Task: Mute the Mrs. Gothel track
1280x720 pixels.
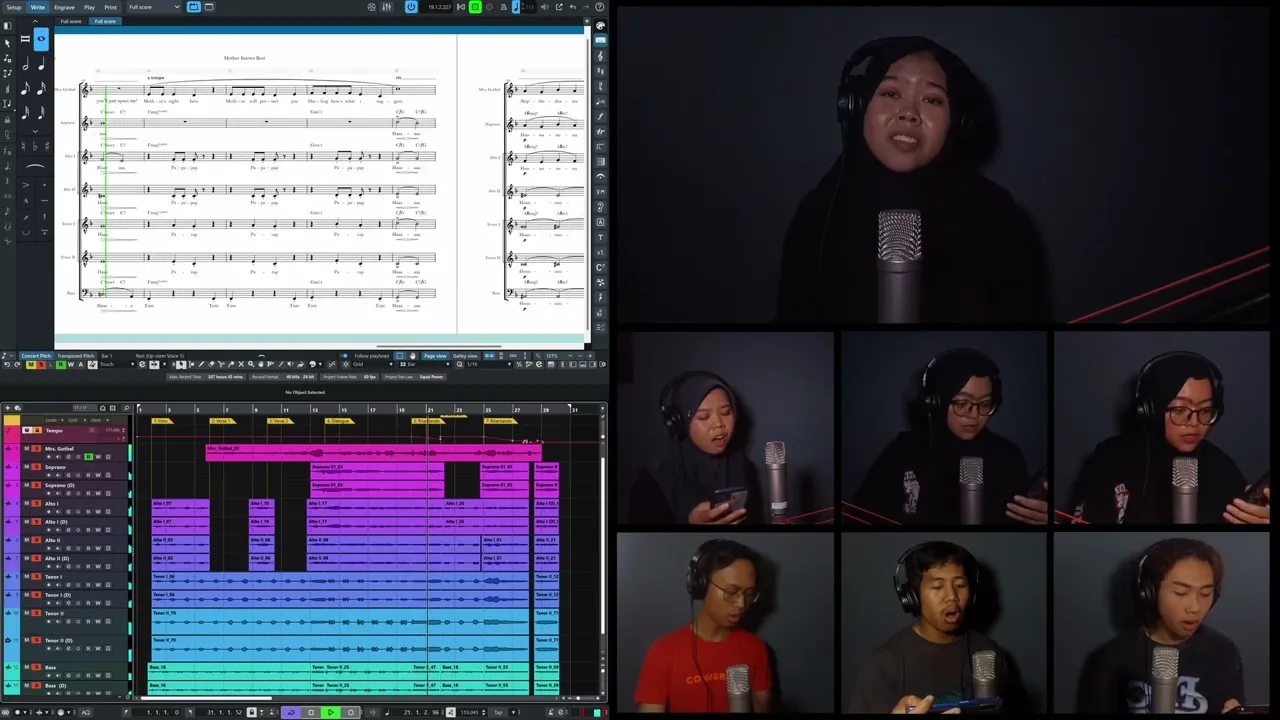Action: [x=27, y=448]
